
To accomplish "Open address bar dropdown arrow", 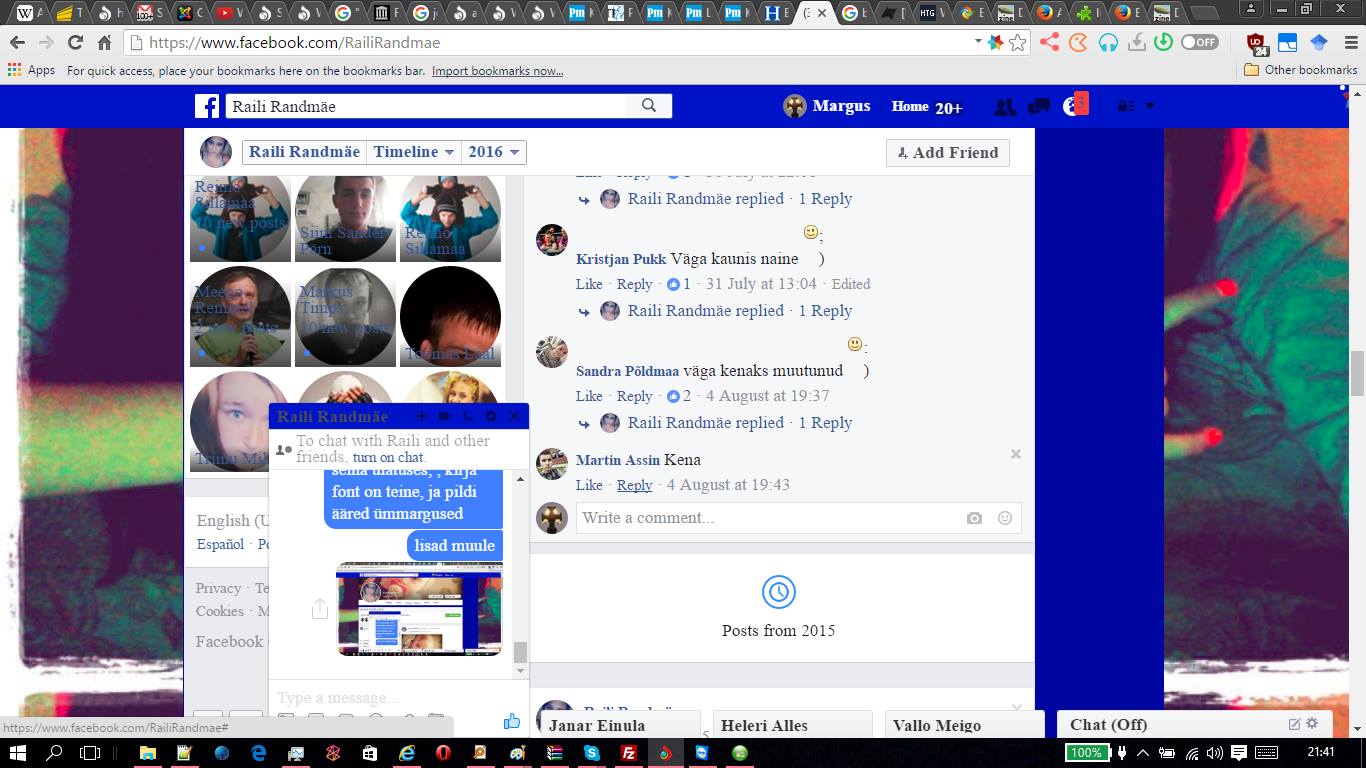I will click(x=978, y=42).
